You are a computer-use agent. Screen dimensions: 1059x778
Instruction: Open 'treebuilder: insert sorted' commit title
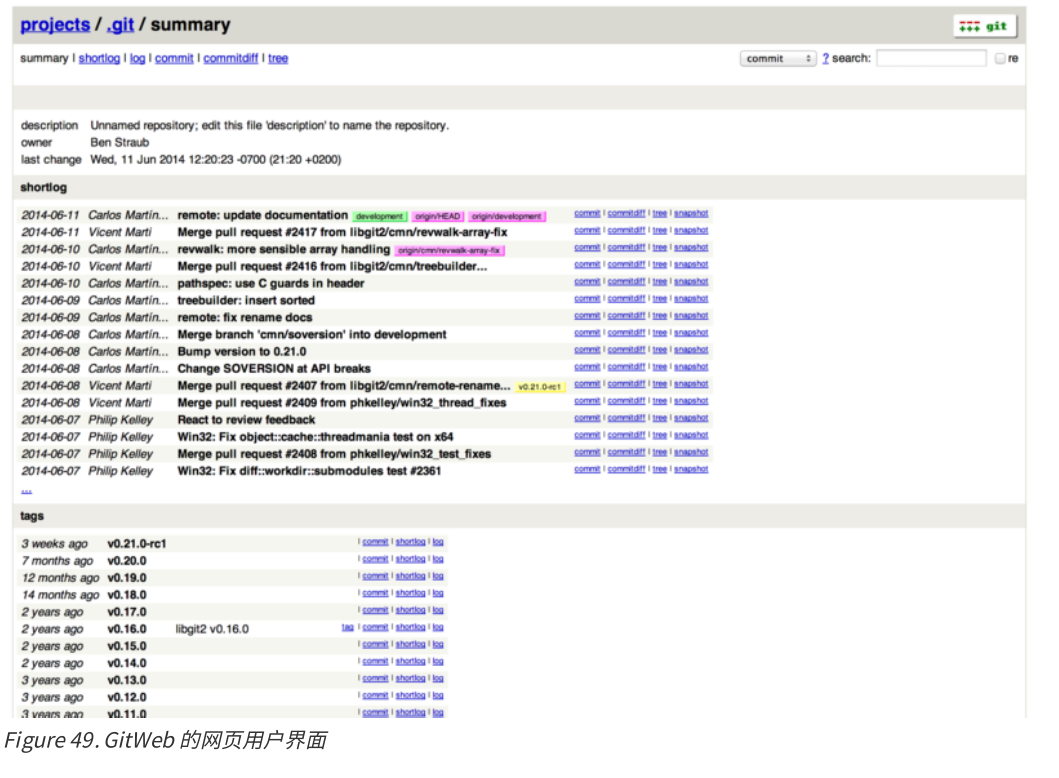click(246, 301)
